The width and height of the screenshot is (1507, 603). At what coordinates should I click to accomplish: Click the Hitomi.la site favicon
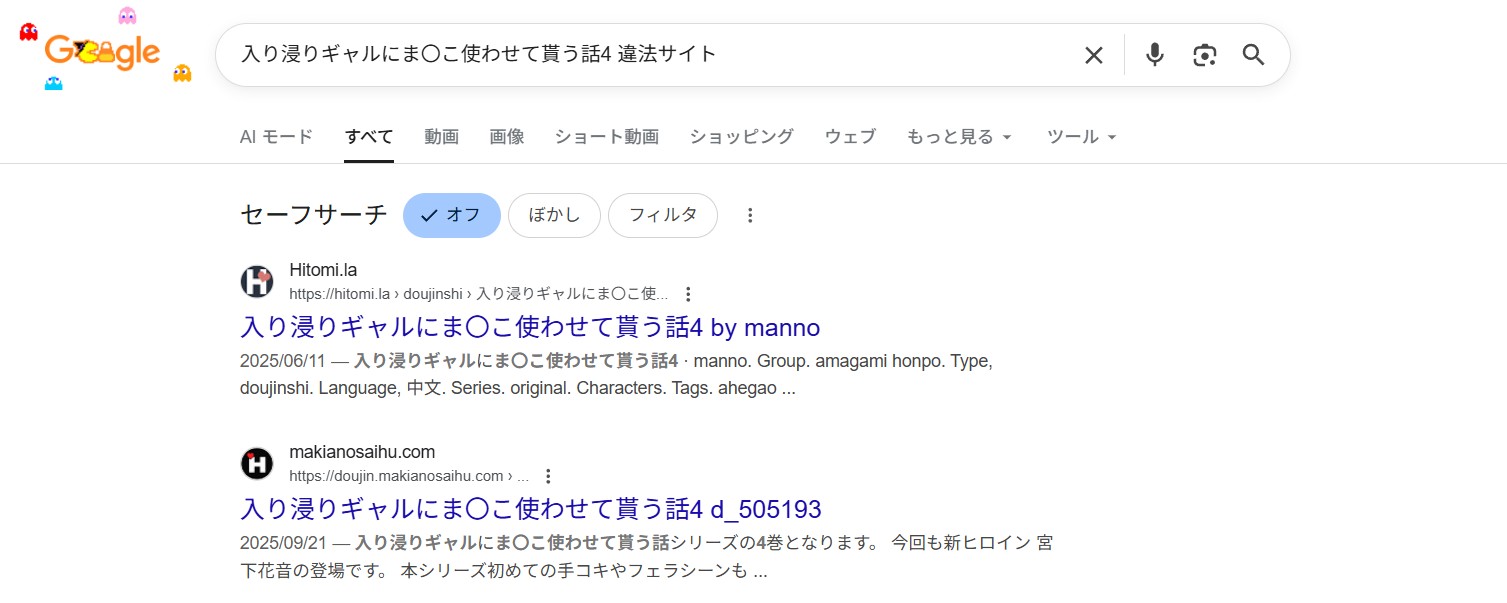pos(257,282)
